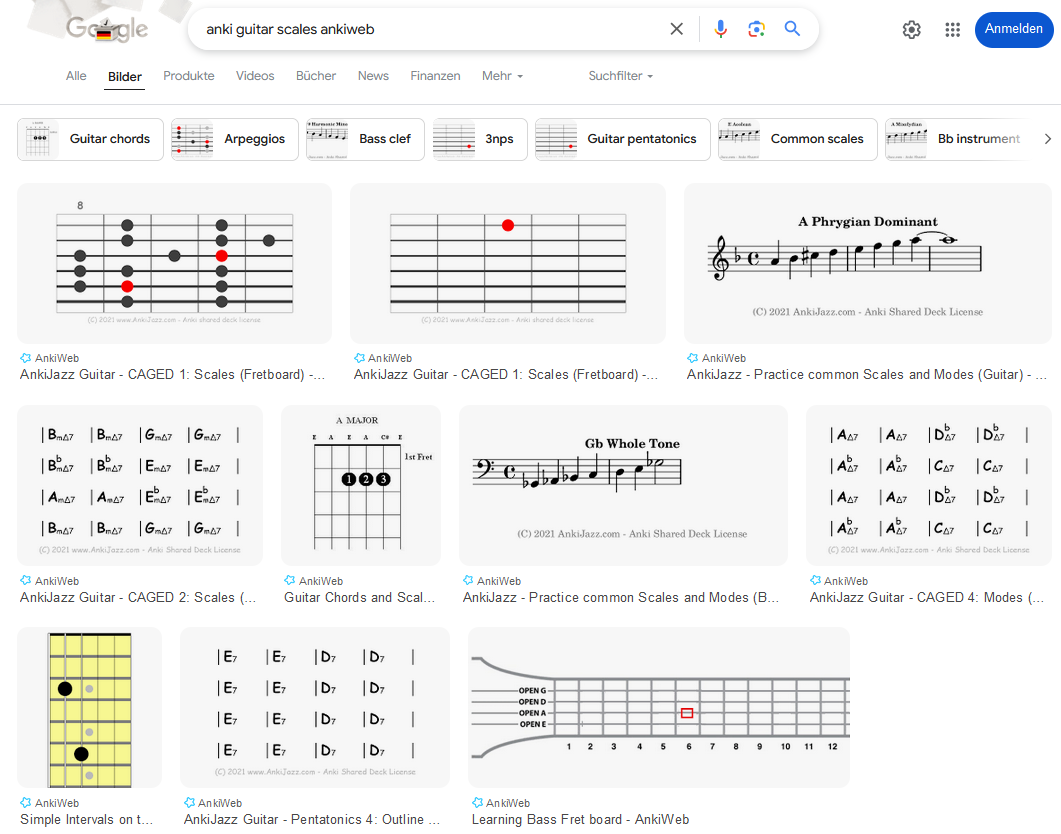Switch to the Videos tab

pos(255,76)
